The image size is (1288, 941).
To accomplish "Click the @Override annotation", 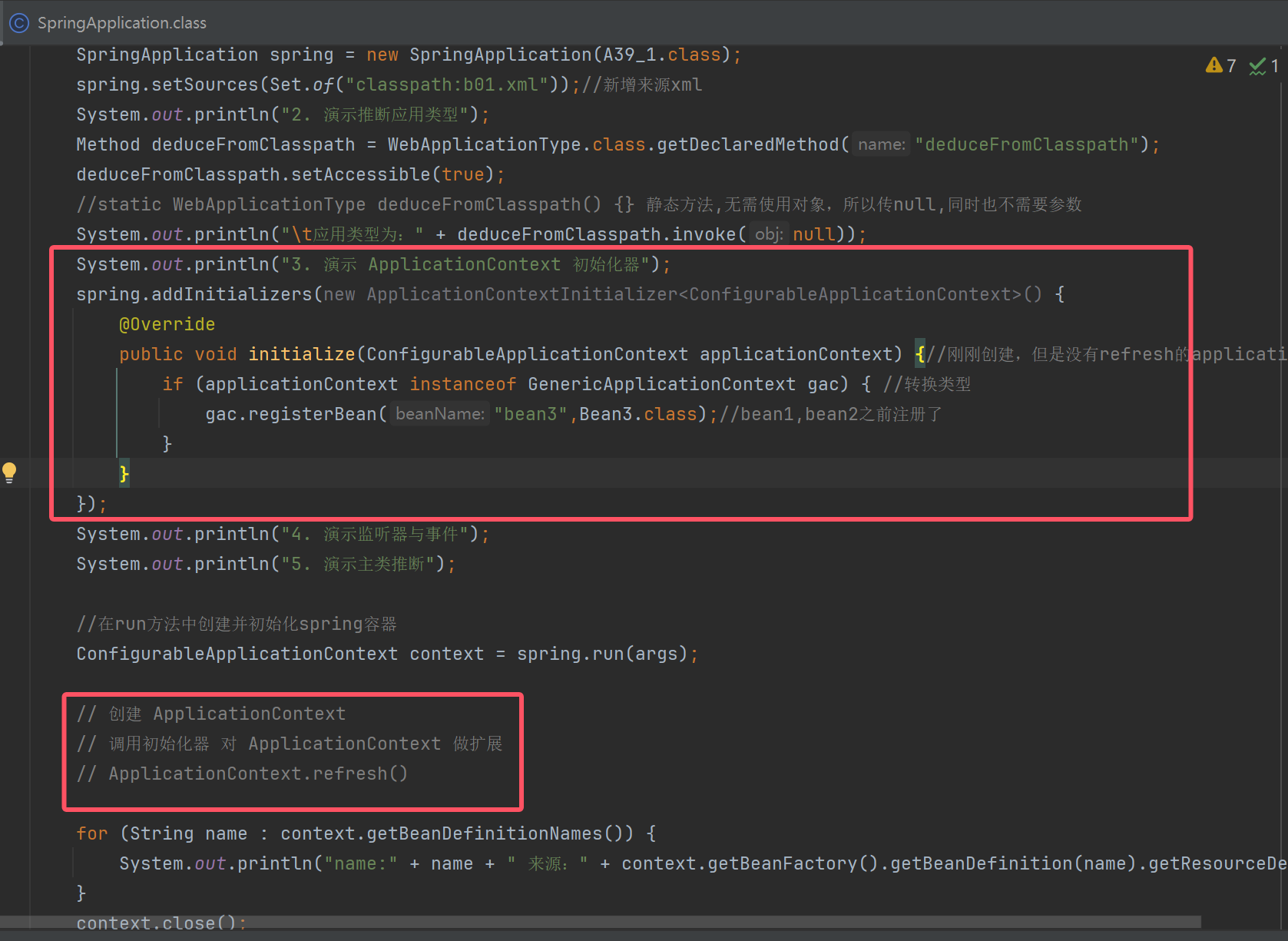I will (167, 324).
